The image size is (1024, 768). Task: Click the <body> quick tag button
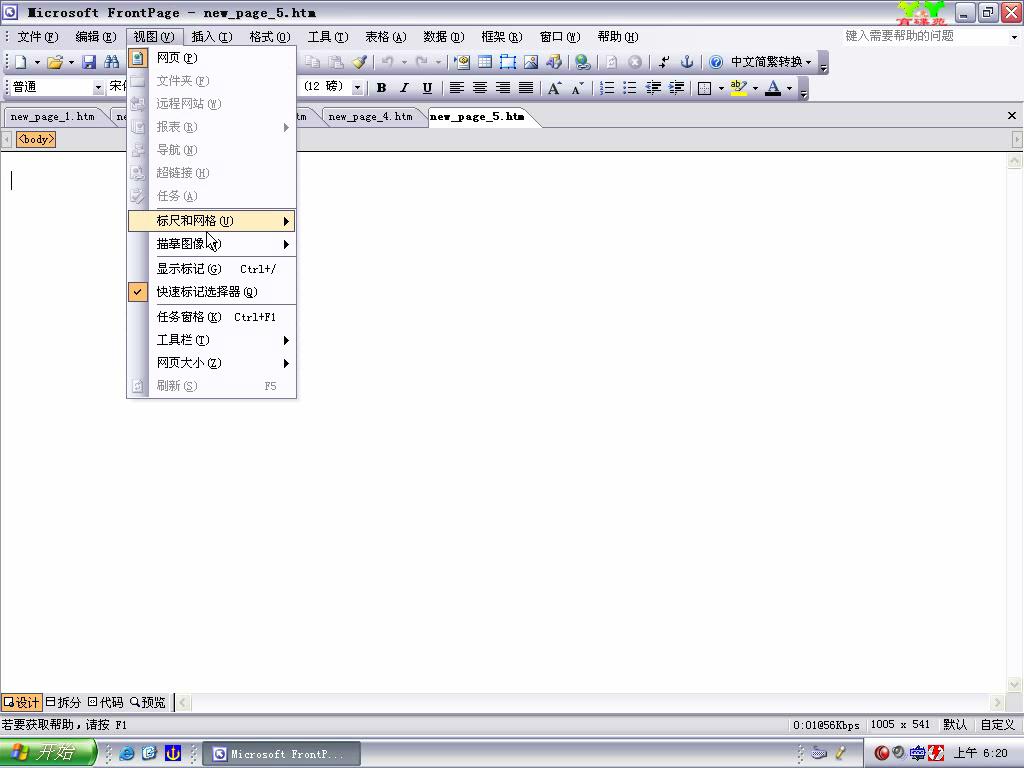pos(36,139)
